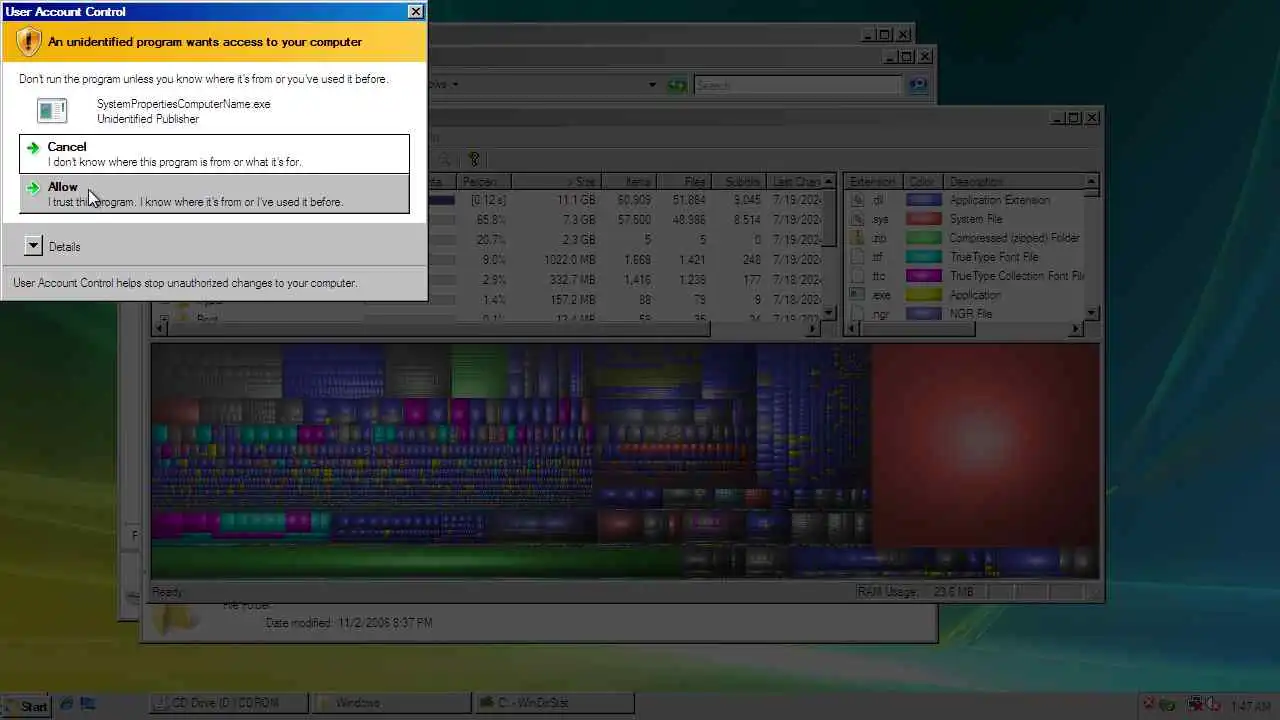Click the TrueType Collection Font File swatch
This screenshot has height=720, width=1280.
[924, 276]
